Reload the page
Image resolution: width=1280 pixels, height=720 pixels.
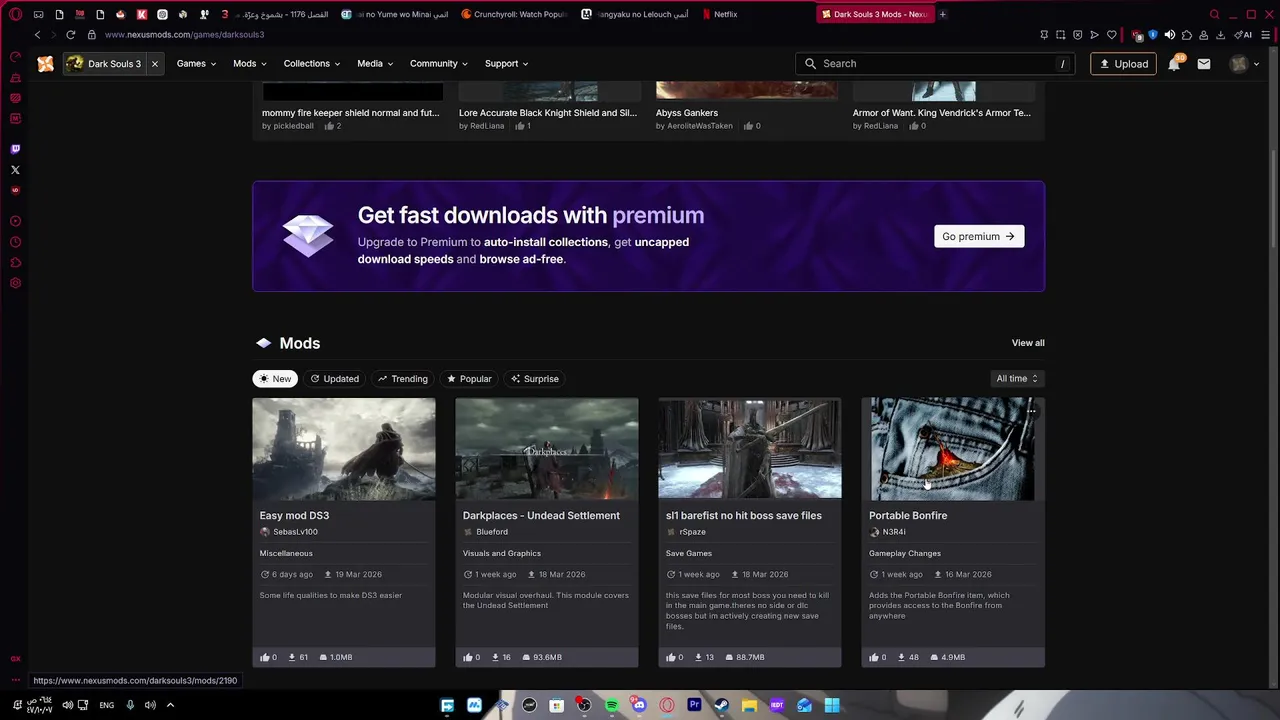tap(71, 35)
